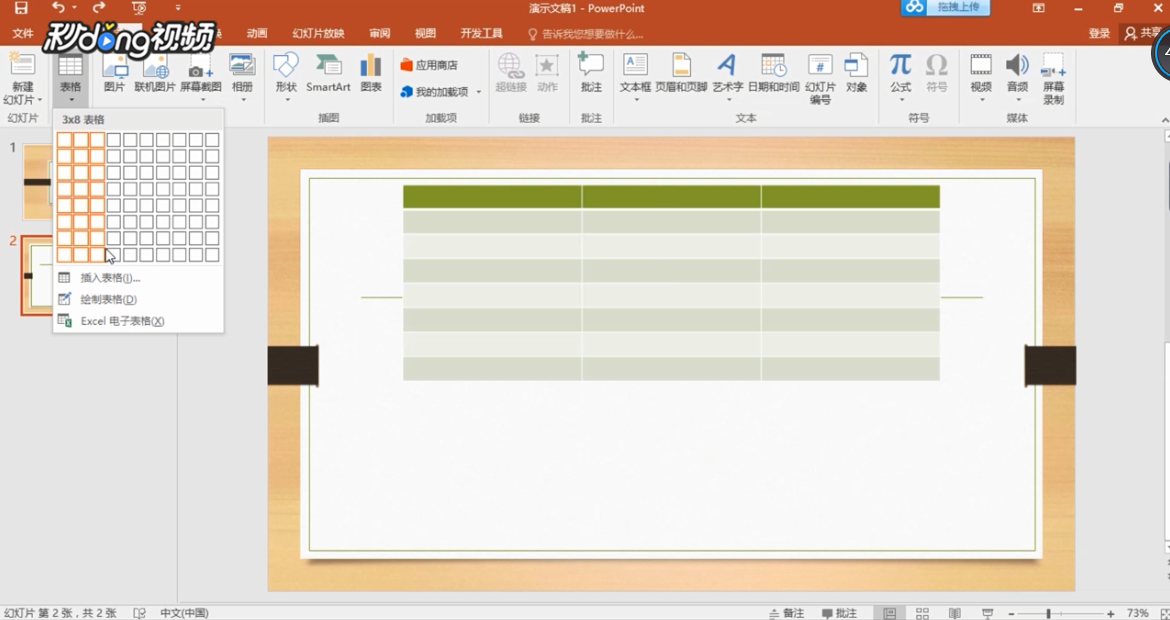The width and height of the screenshot is (1170, 620).
Task: Insert Date and Time (日期和时间)
Action: [774, 73]
